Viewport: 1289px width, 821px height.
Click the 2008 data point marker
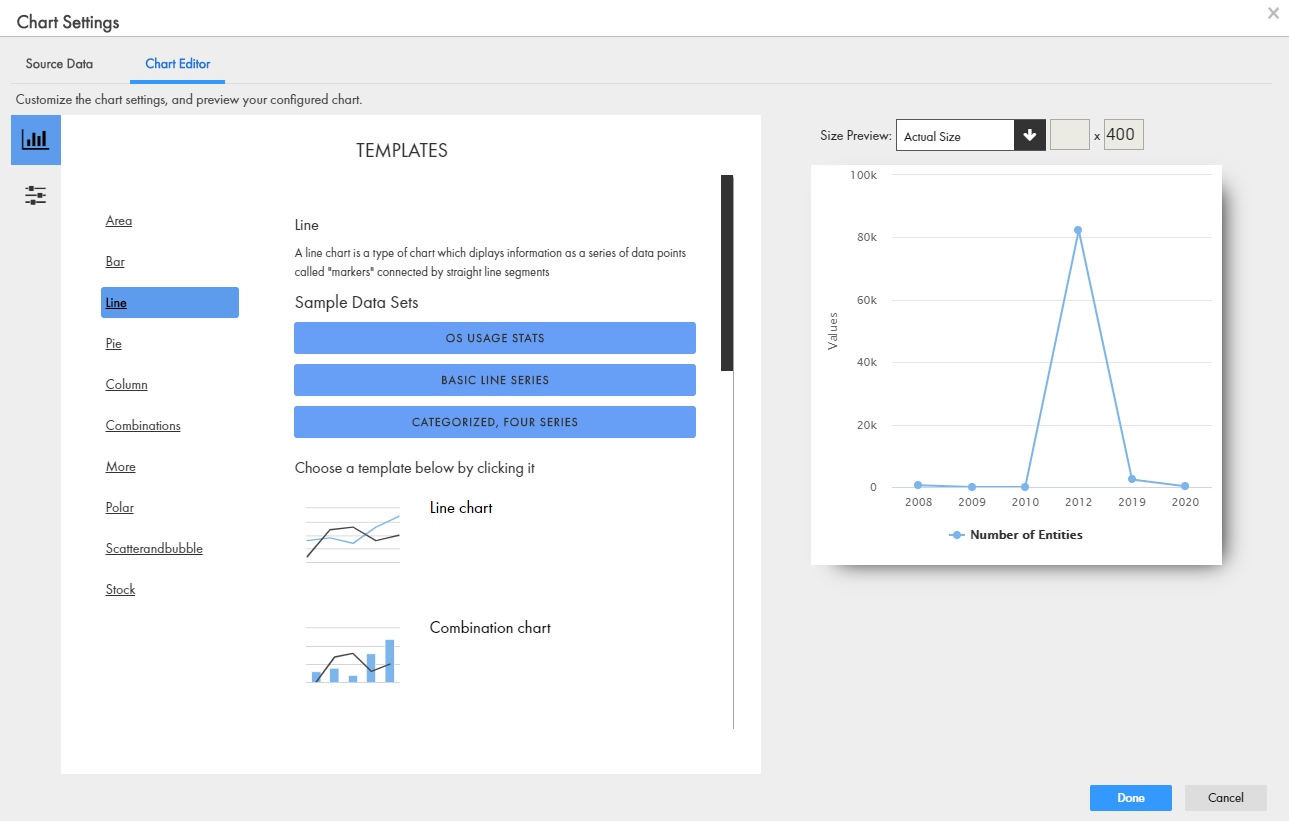coord(918,485)
